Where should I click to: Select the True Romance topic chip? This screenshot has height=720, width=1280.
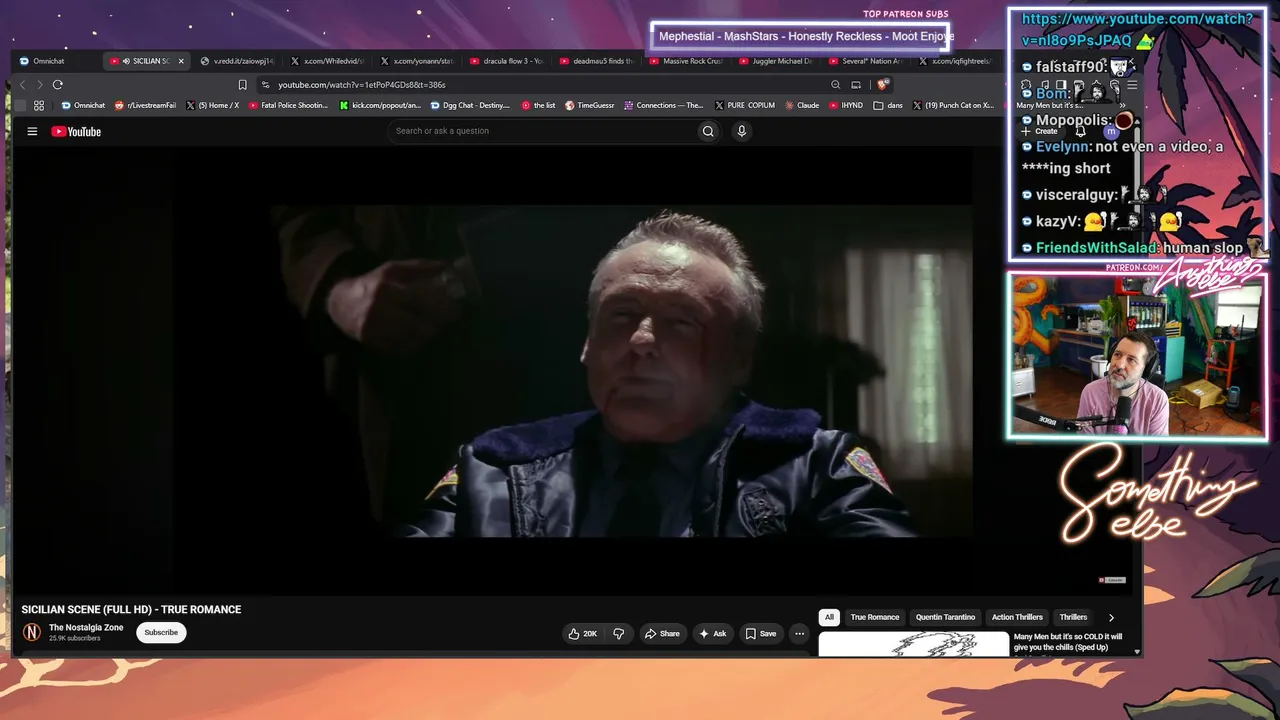coord(875,617)
